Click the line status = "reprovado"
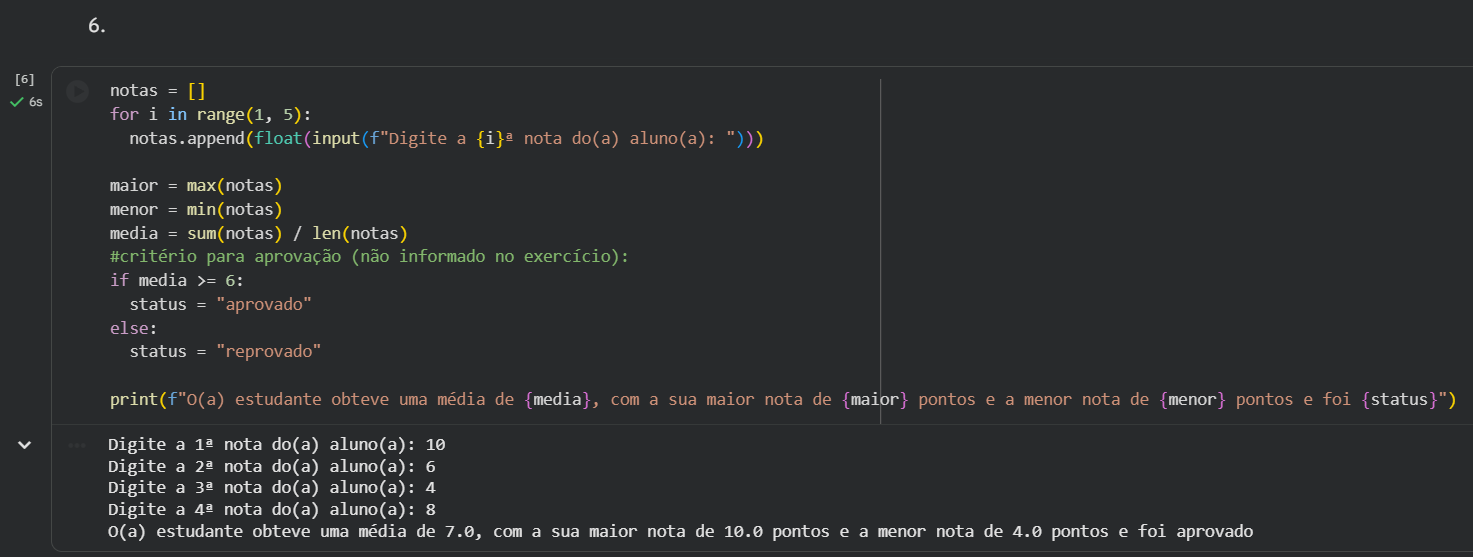The height and width of the screenshot is (557, 1473). [226, 352]
